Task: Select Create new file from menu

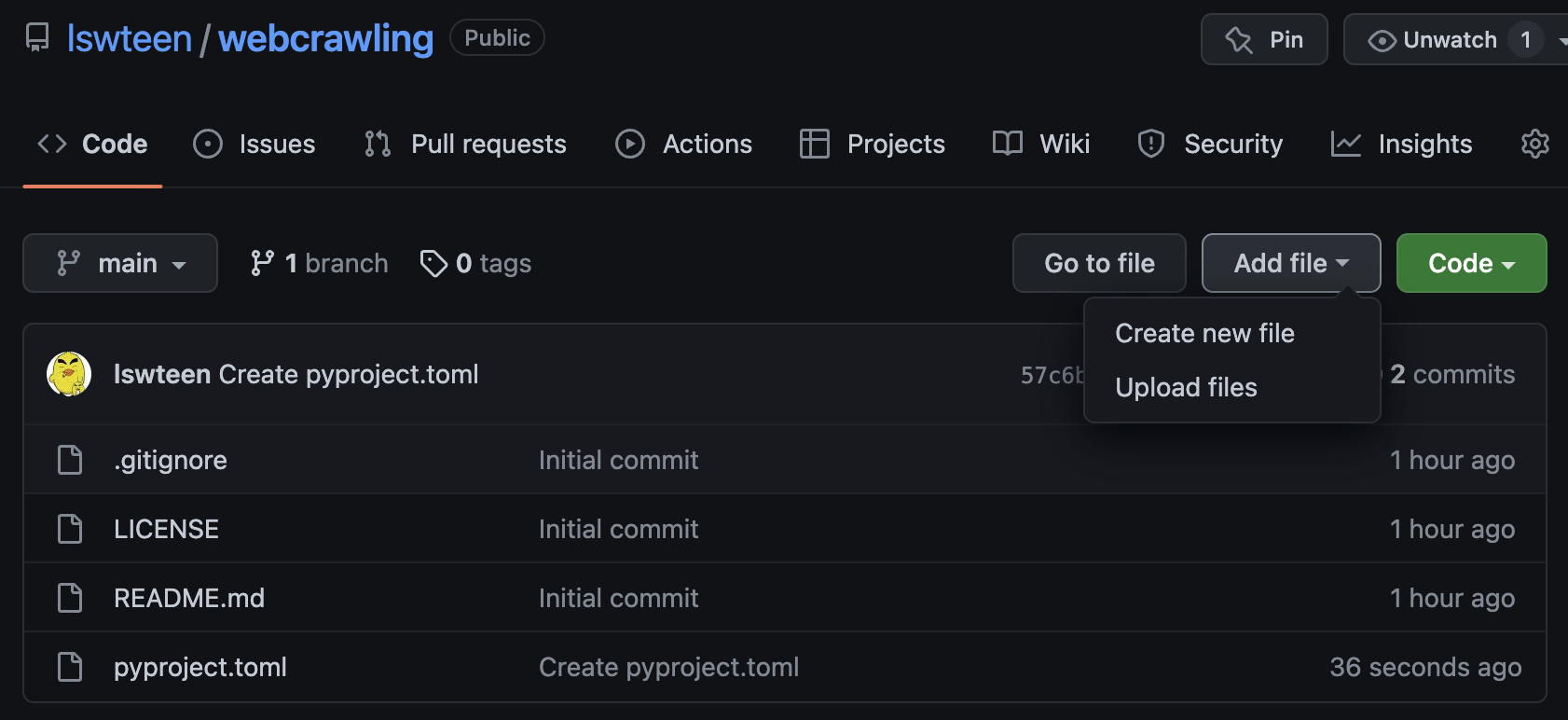Action: (1204, 333)
